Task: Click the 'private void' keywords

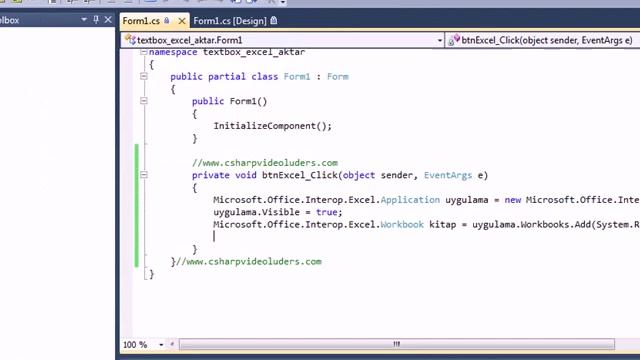Action: [224, 175]
